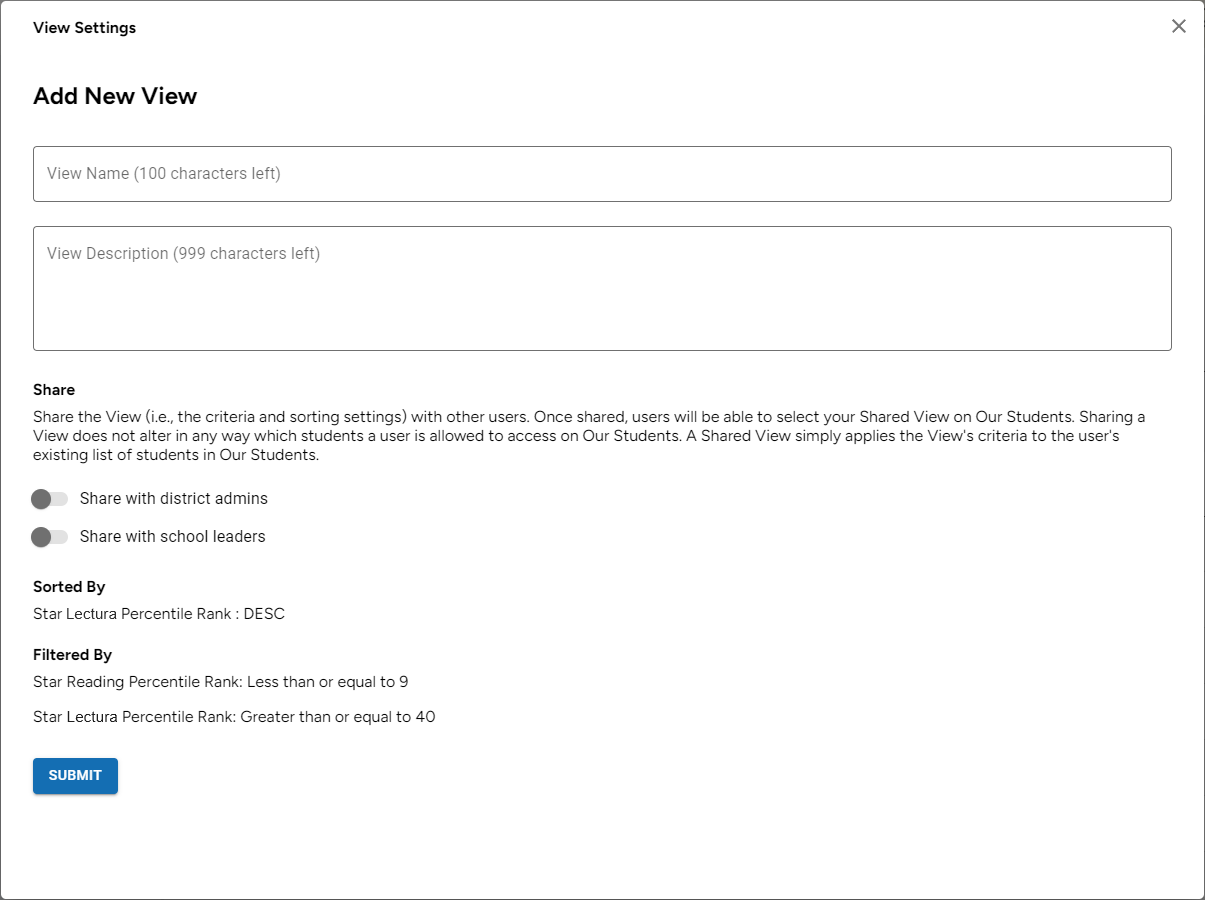This screenshot has width=1205, height=900.
Task: Click the 'DESC' sort direction text
Action: (x=264, y=614)
